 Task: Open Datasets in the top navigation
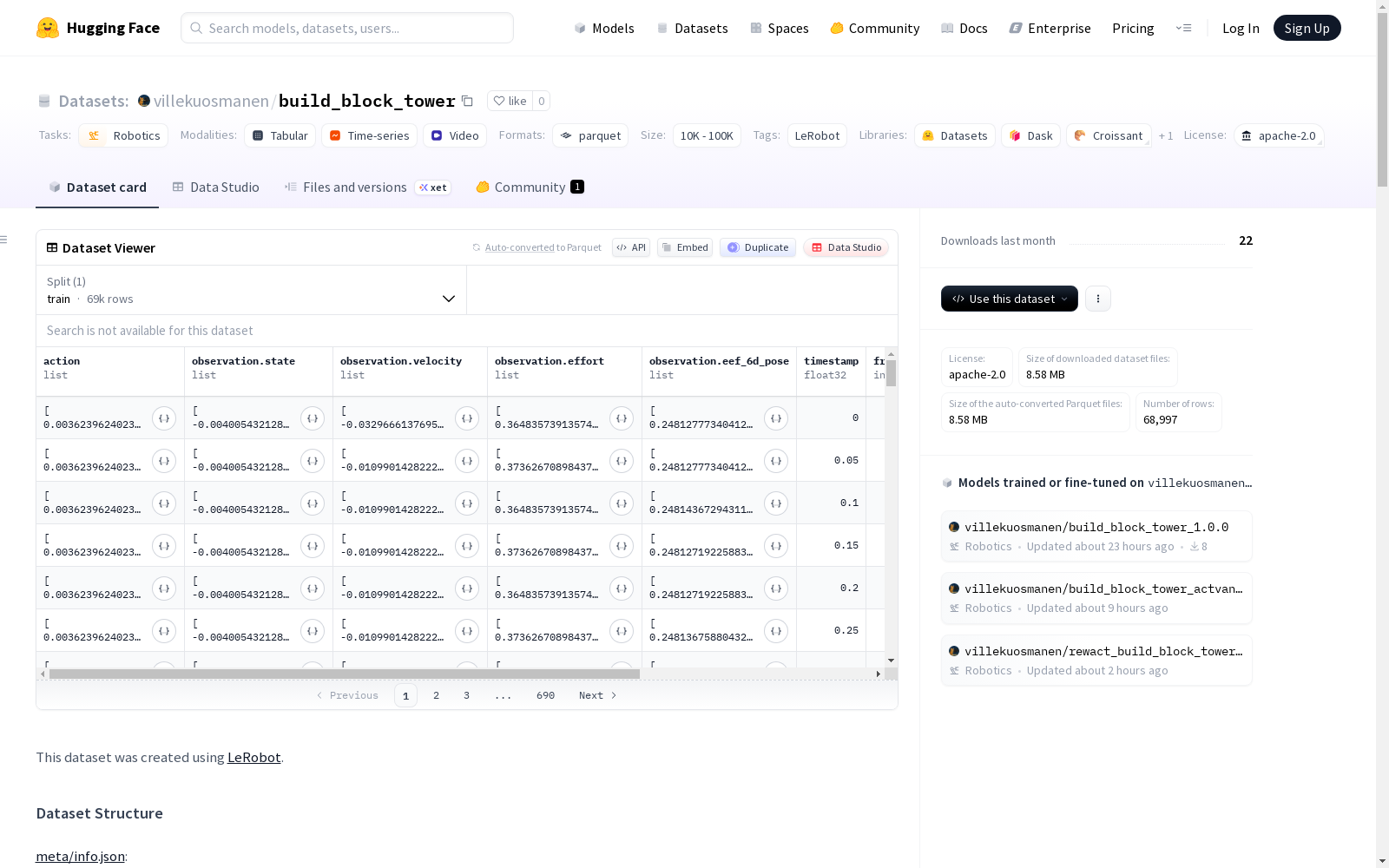(692, 28)
